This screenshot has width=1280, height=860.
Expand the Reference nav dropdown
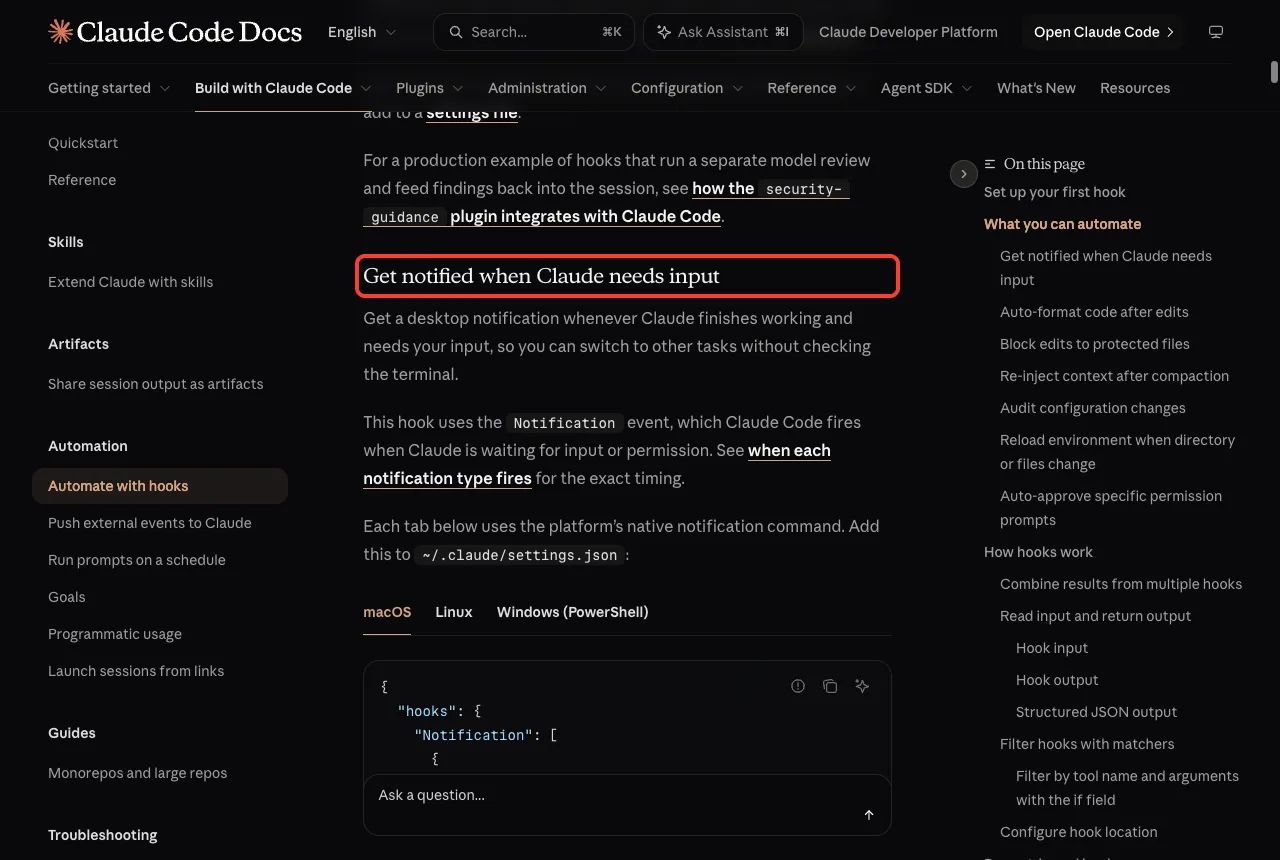812,88
